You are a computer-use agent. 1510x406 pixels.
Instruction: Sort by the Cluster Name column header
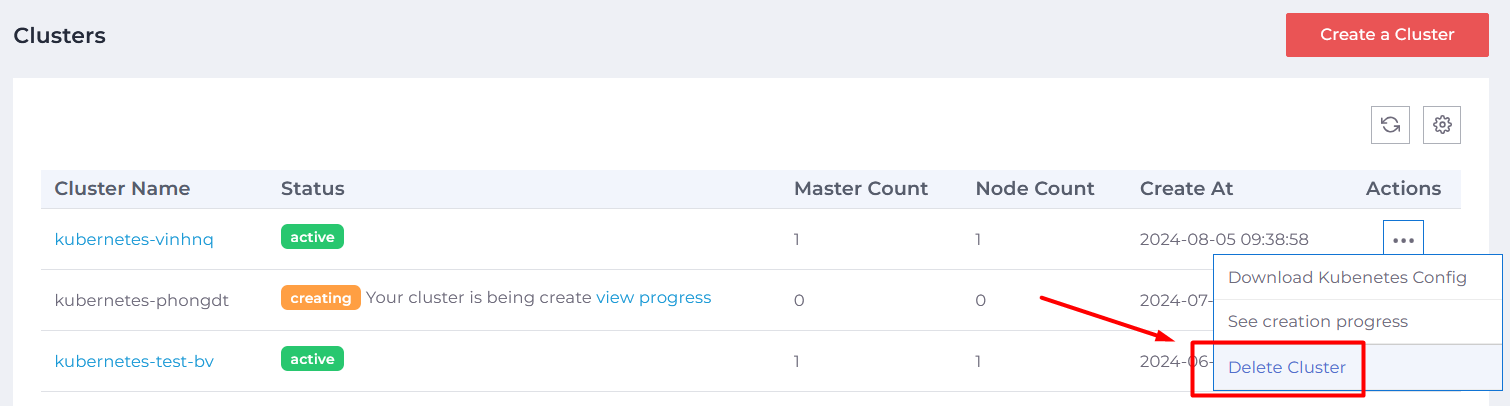pyautogui.click(x=122, y=189)
